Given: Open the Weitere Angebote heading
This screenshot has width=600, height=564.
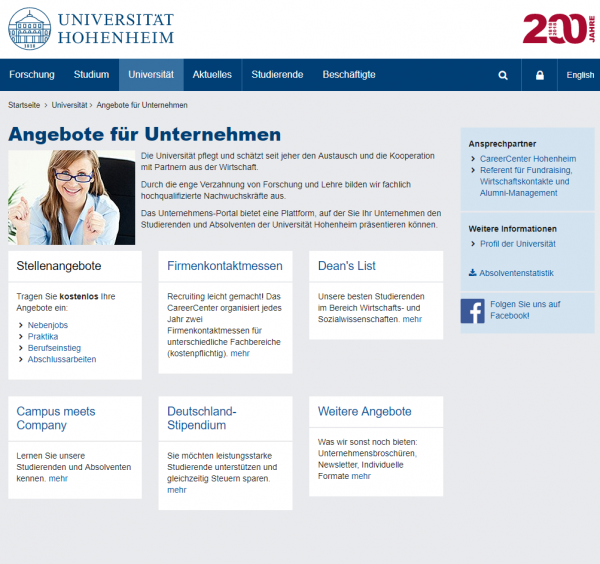Looking at the screenshot, I should coord(365,411).
